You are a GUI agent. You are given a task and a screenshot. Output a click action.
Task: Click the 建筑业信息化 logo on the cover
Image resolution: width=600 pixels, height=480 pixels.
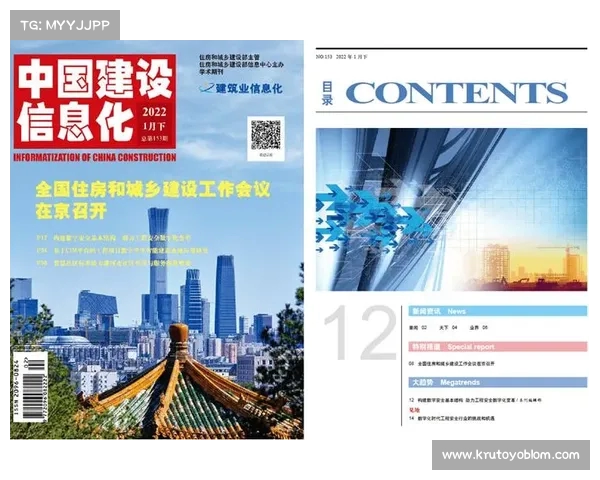241,88
